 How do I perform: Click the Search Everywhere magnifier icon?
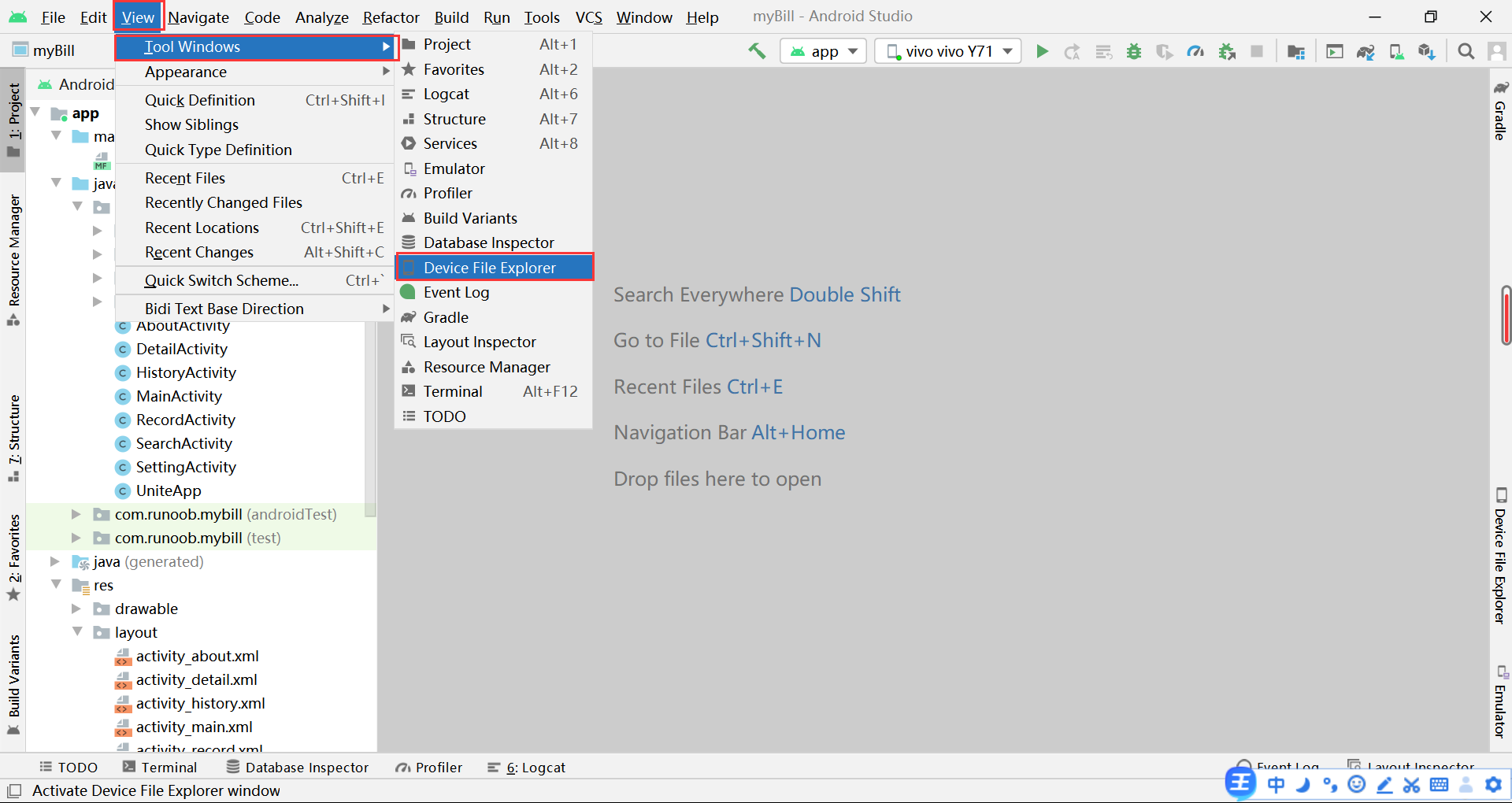point(1466,52)
